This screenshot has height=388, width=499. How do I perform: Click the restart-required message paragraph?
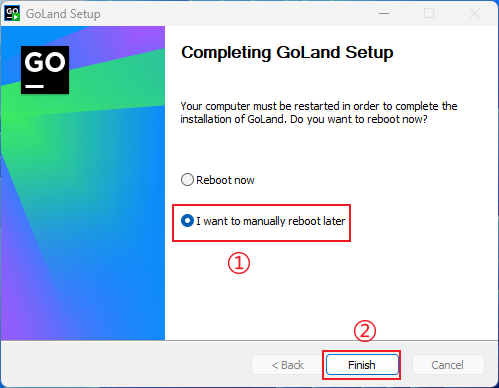tap(319, 113)
